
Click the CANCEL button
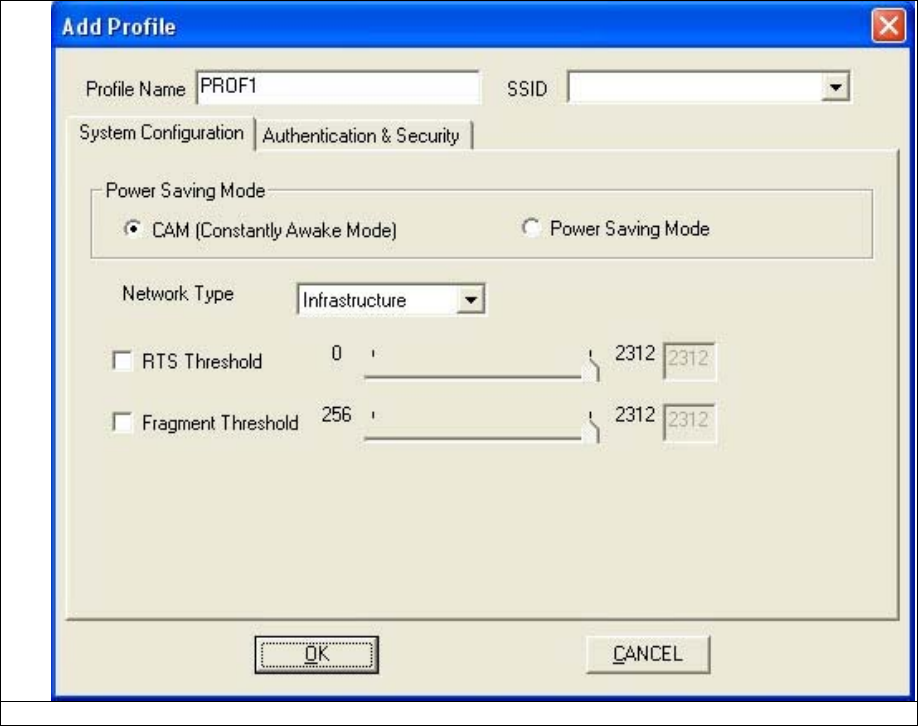point(648,655)
